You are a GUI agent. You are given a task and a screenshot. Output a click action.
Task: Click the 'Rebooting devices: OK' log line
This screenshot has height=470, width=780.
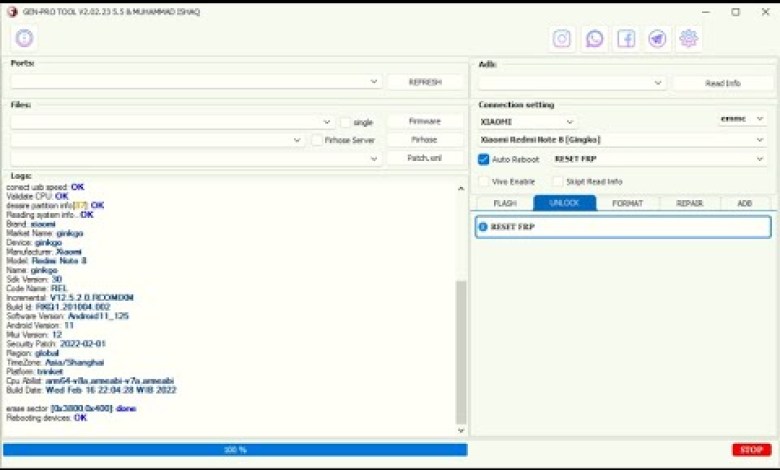47,418
